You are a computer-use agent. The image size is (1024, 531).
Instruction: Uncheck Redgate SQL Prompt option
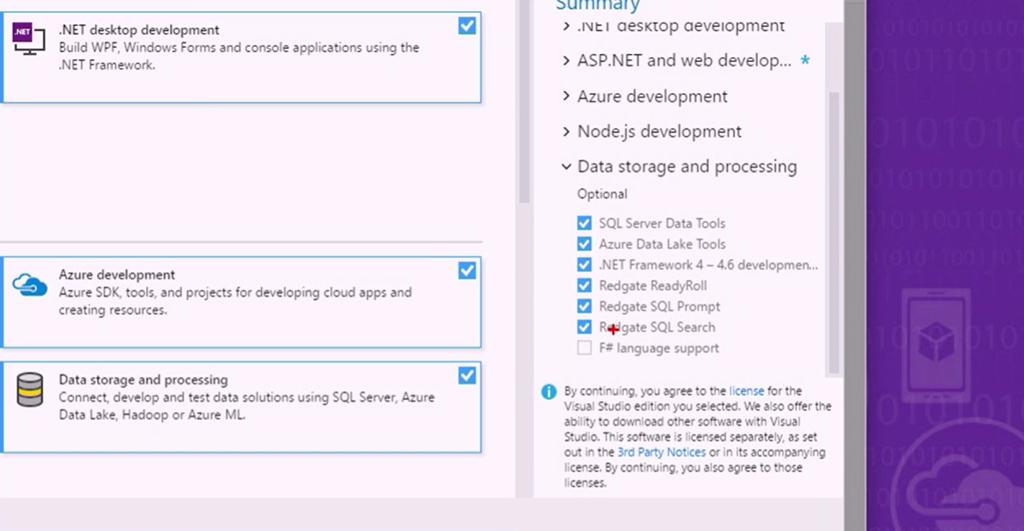point(584,306)
